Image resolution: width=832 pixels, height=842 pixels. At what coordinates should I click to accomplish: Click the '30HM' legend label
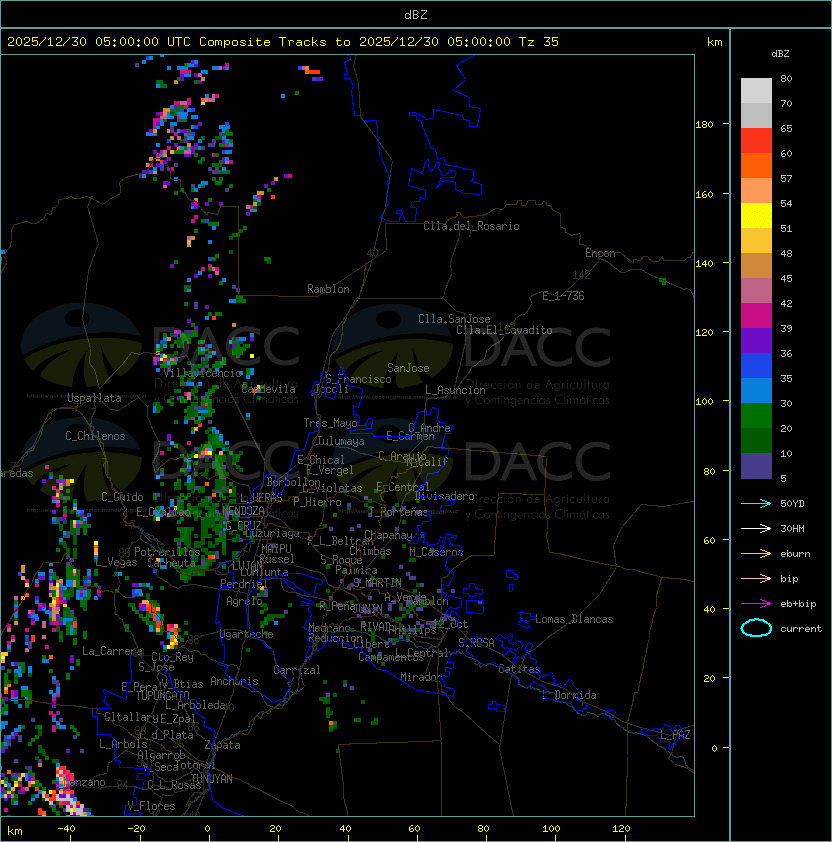pos(792,528)
